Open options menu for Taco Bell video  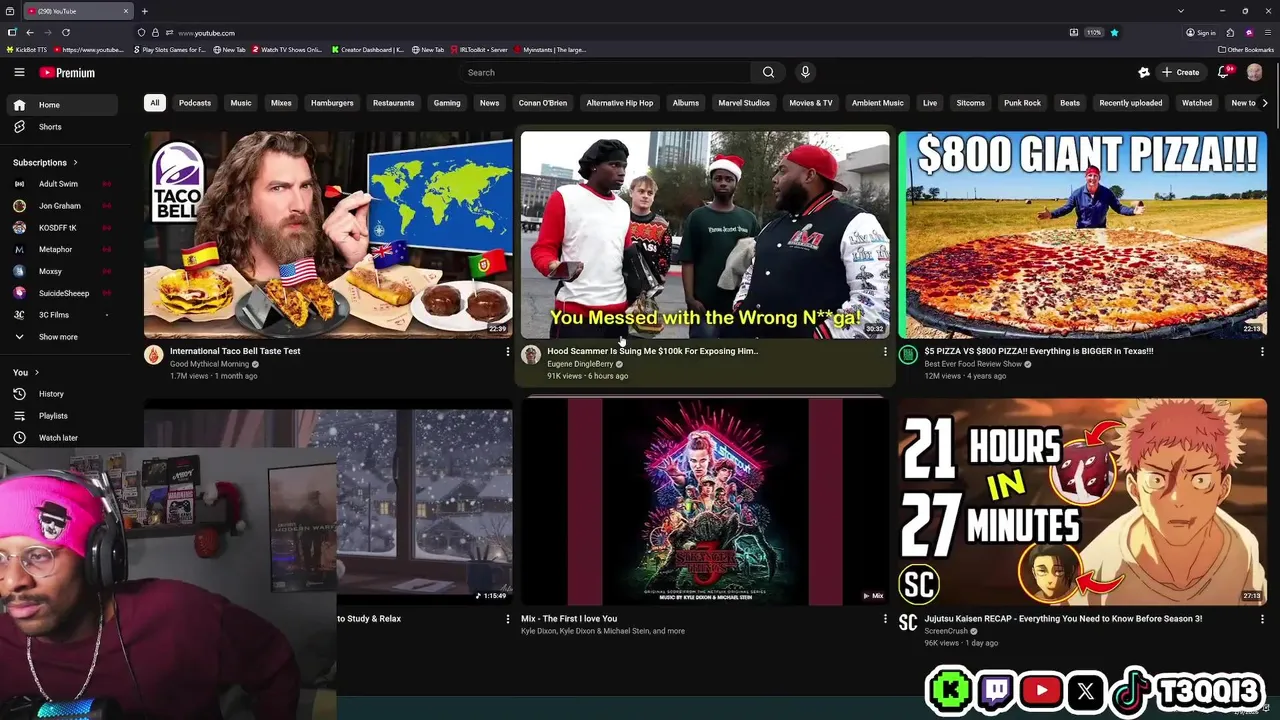coord(507,352)
